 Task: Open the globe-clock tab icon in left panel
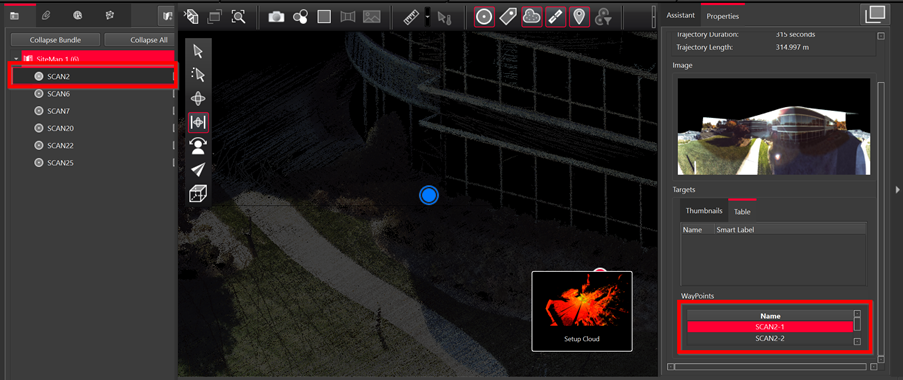(78, 16)
